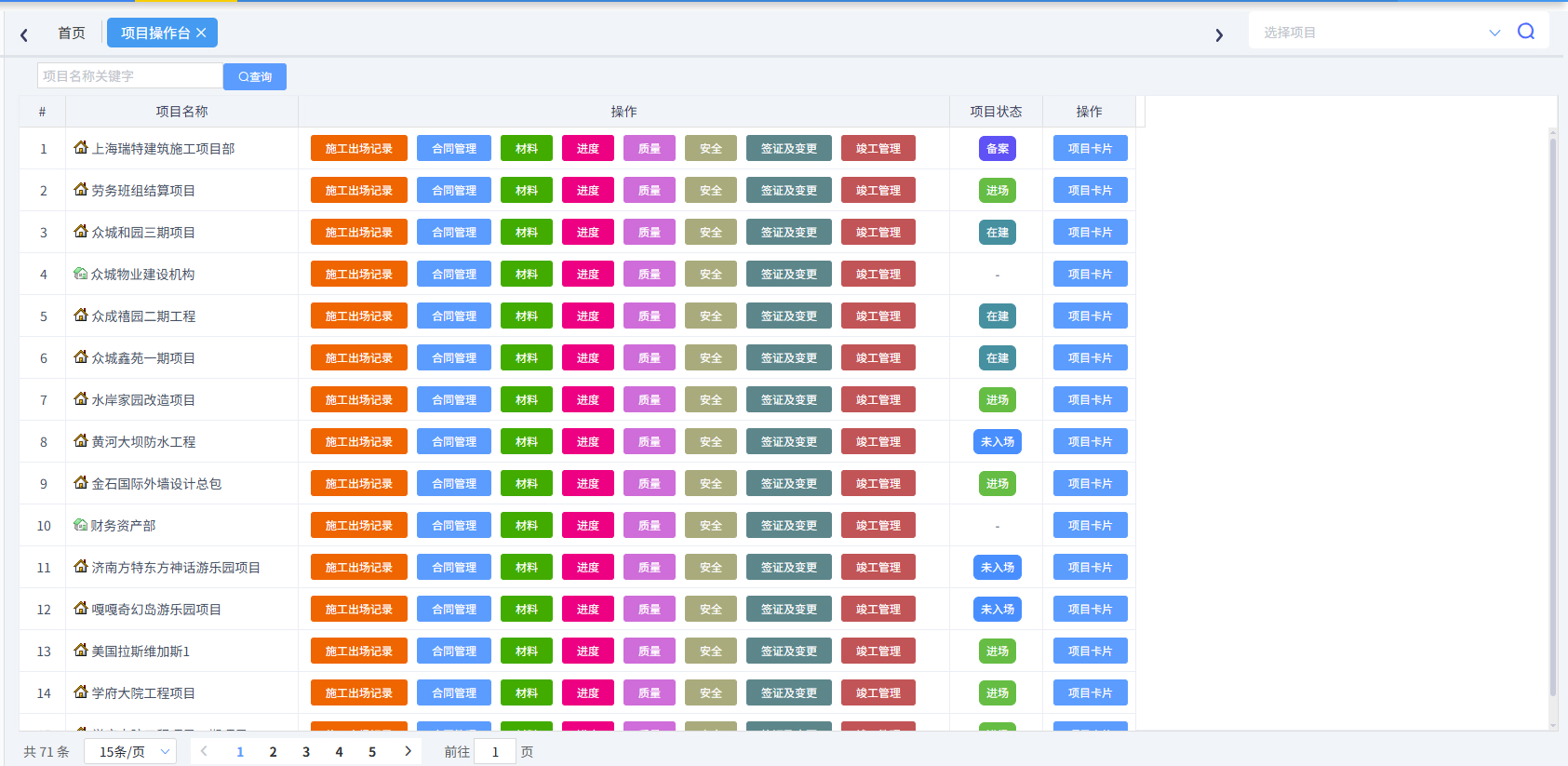Viewport: 1568px width, 766px height.
Task: Click the search magnifier icon at top right
Action: pos(1526,32)
